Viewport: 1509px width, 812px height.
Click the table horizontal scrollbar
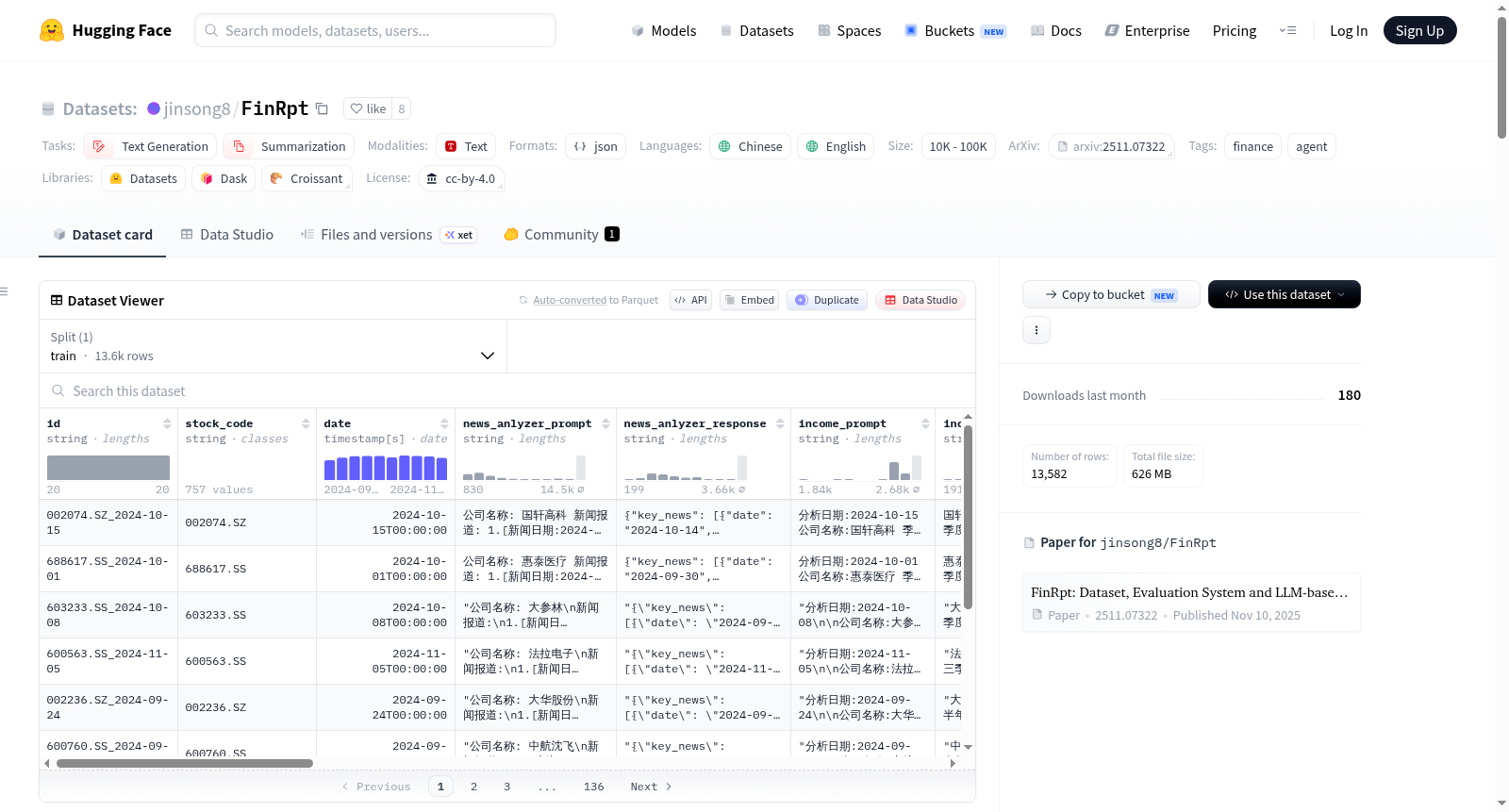click(x=185, y=763)
